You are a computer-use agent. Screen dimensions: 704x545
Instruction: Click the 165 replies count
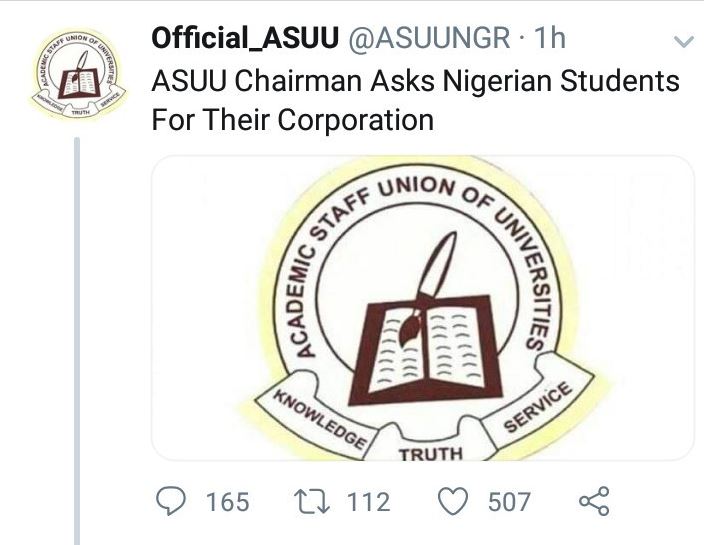(x=227, y=501)
